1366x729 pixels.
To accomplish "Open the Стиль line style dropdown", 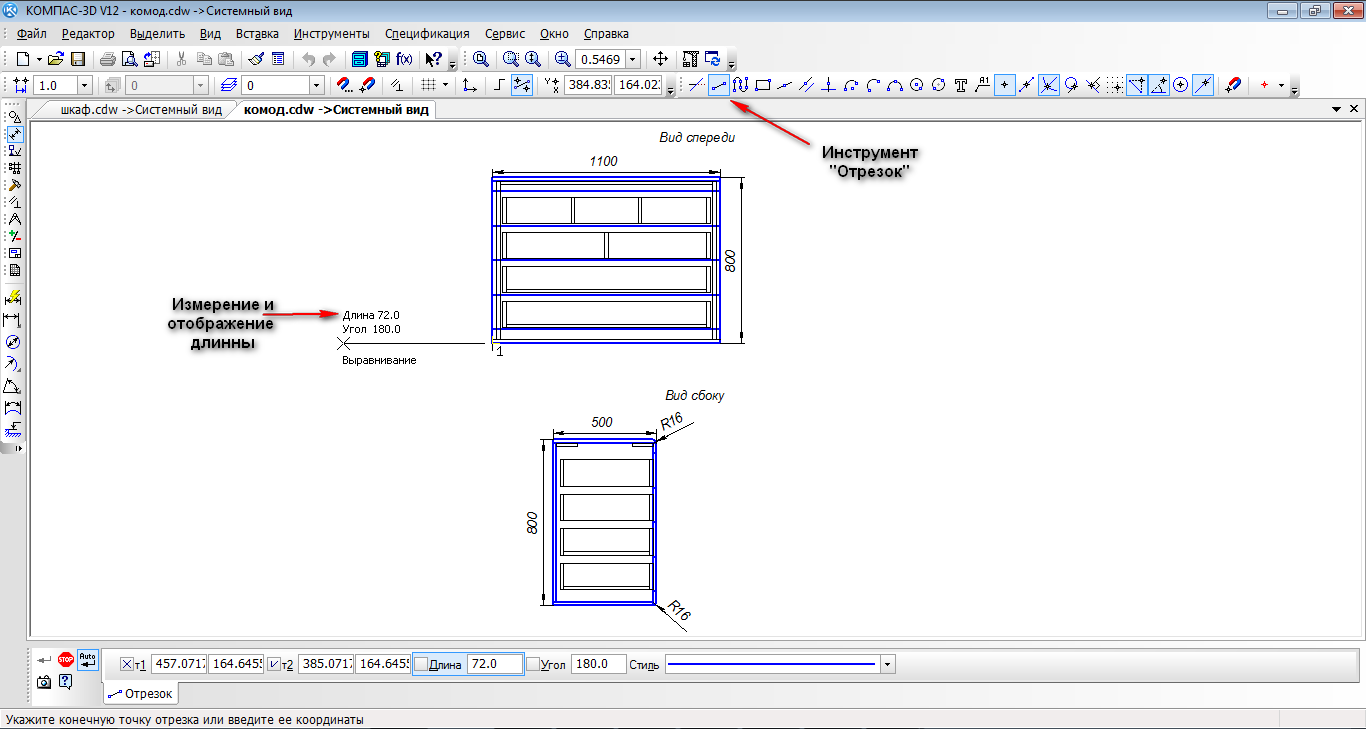I will [887, 664].
